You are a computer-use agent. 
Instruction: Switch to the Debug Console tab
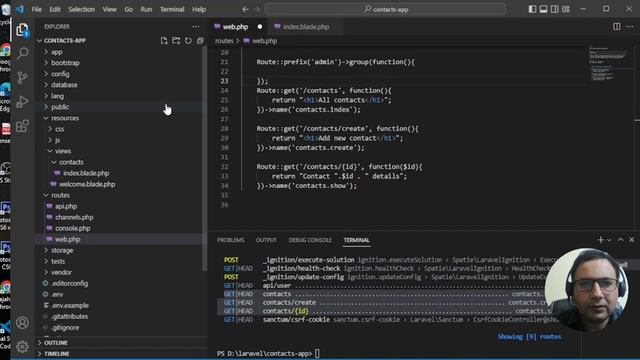pos(310,240)
